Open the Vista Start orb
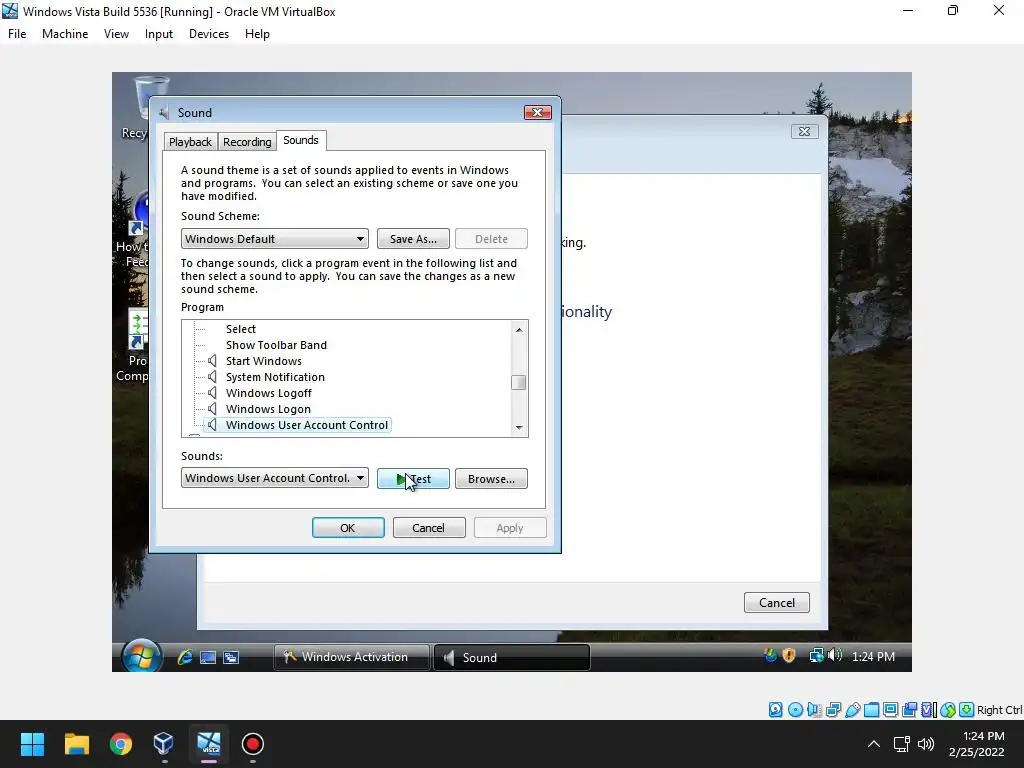 pos(141,656)
